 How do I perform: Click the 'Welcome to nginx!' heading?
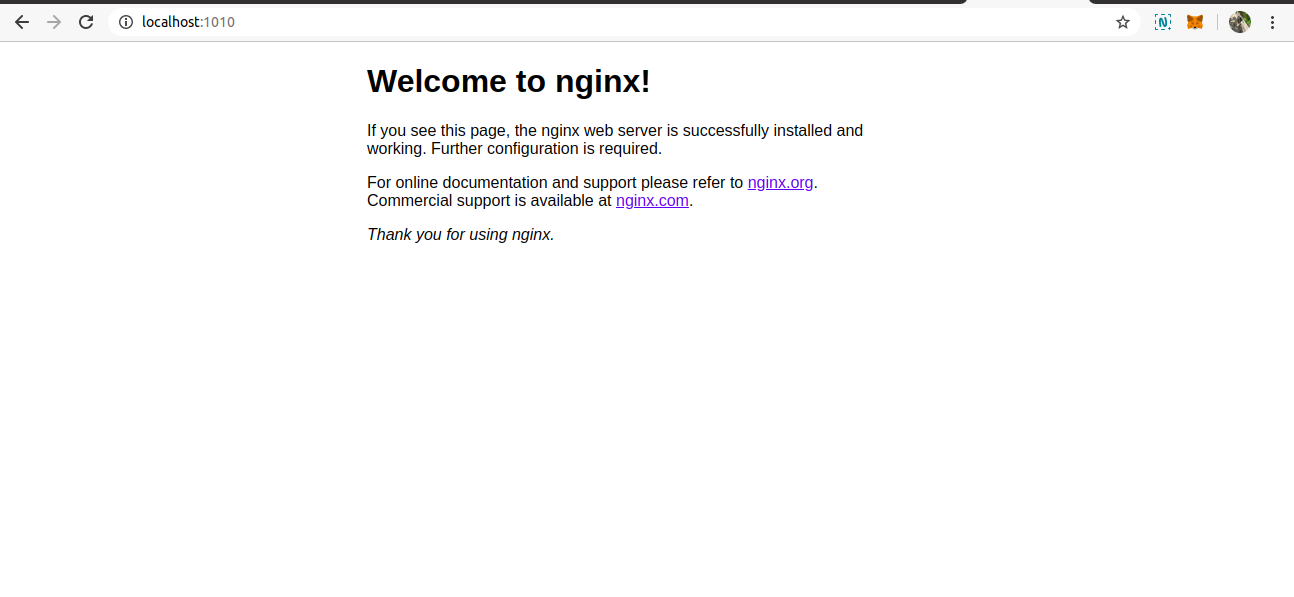(509, 81)
